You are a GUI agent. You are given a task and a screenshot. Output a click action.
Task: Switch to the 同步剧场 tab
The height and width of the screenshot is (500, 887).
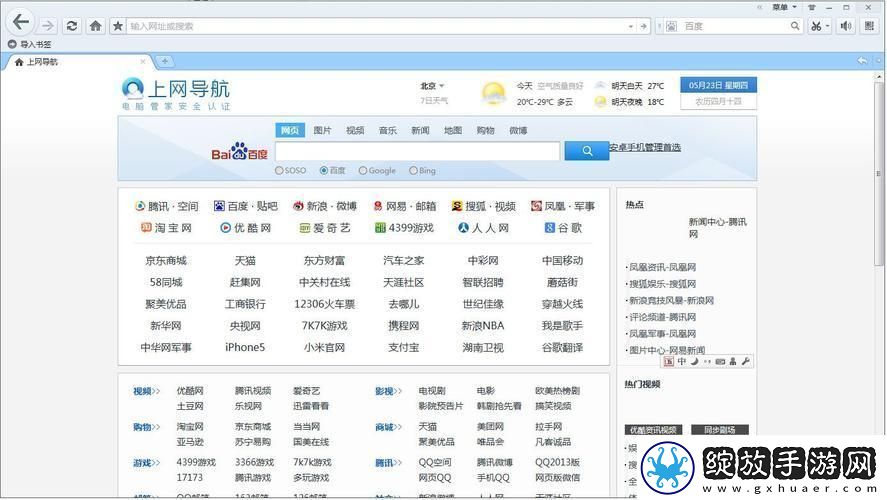(x=720, y=430)
